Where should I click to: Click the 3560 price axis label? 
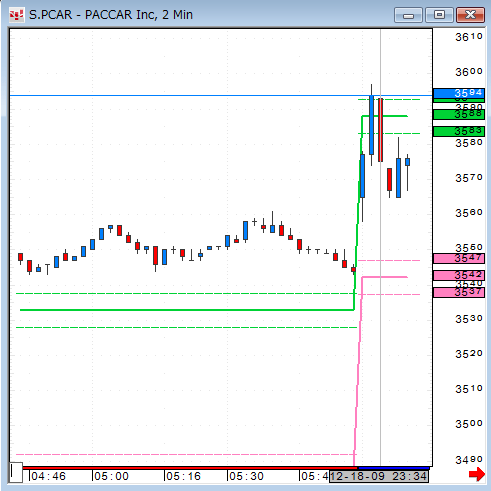(x=469, y=213)
